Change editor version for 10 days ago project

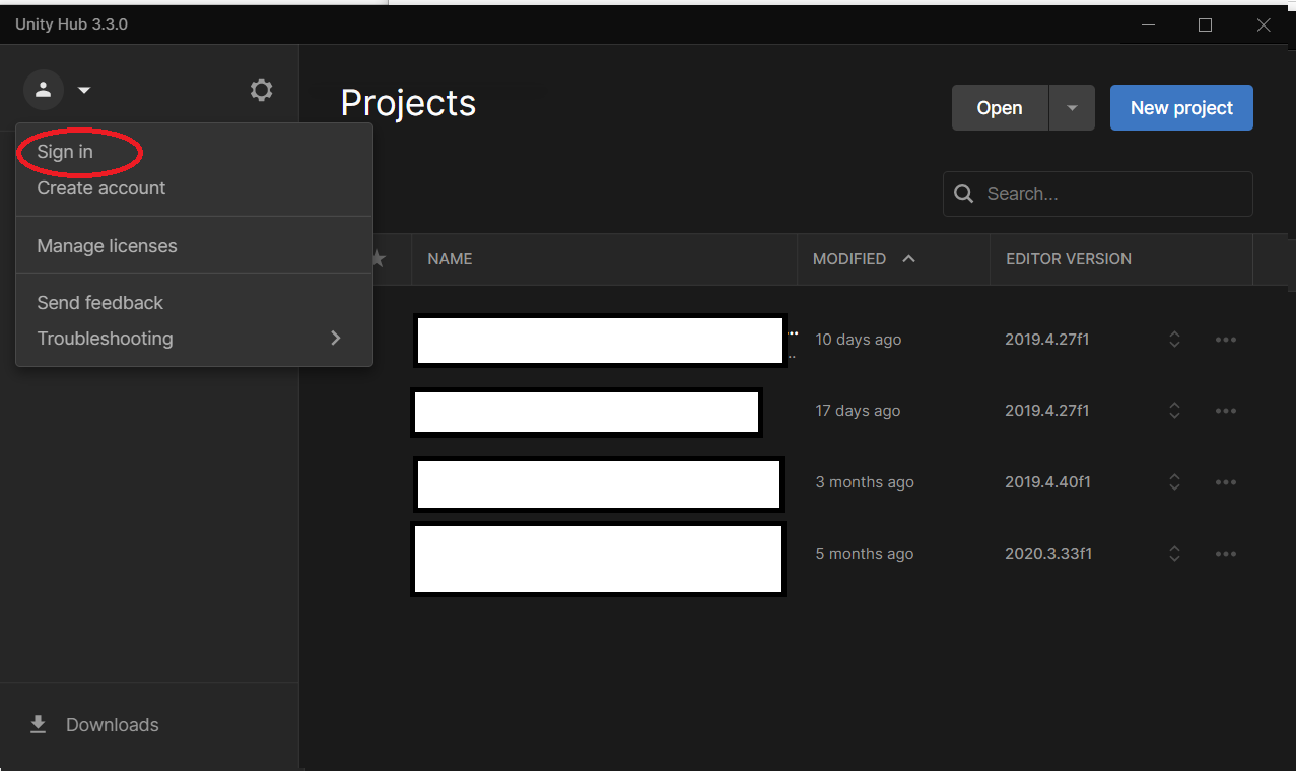1174,340
